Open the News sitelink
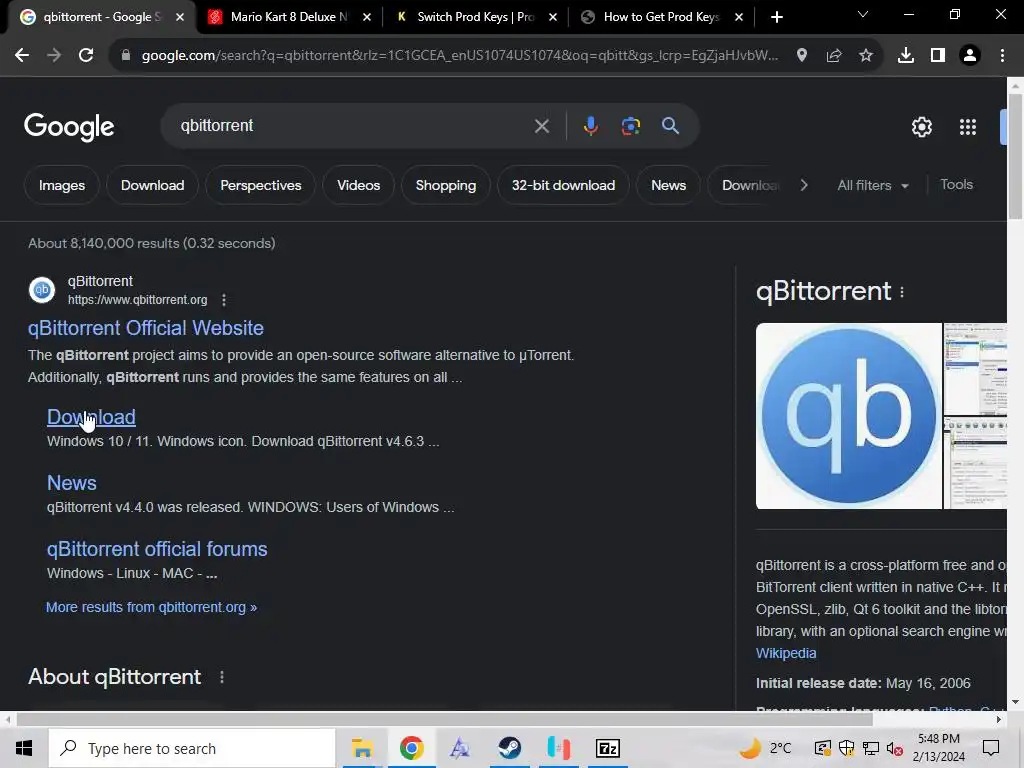Viewport: 1024px width, 768px height. pyautogui.click(x=72, y=483)
